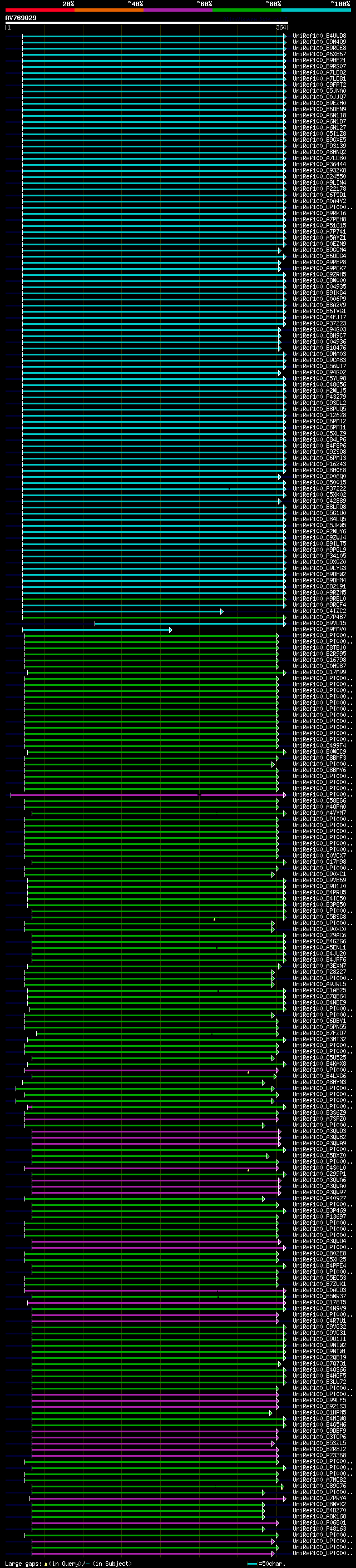Open hit UniRef100_Q9M4Q9
The height and width of the screenshot is (1568, 356).
click(319, 42)
